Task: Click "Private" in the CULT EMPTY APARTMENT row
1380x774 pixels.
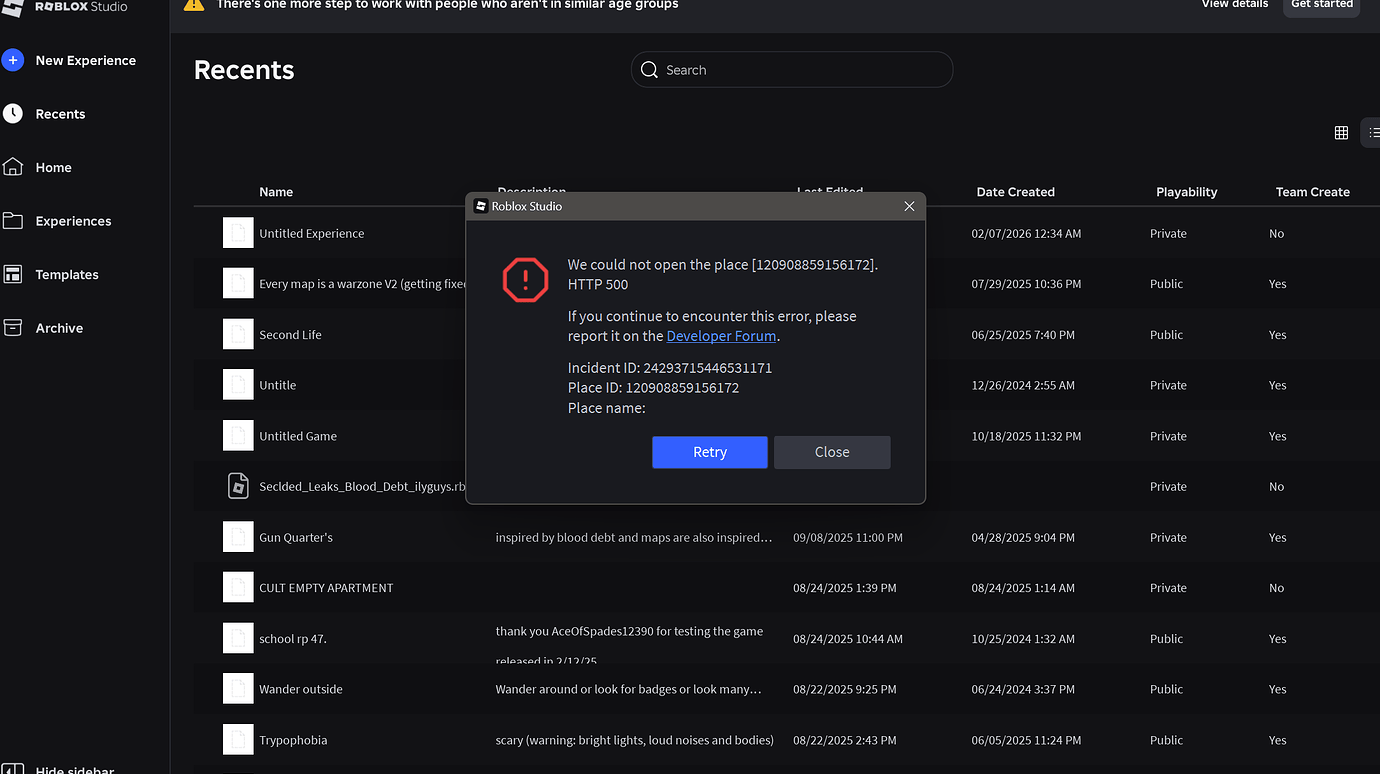Action: pyautogui.click(x=1168, y=588)
